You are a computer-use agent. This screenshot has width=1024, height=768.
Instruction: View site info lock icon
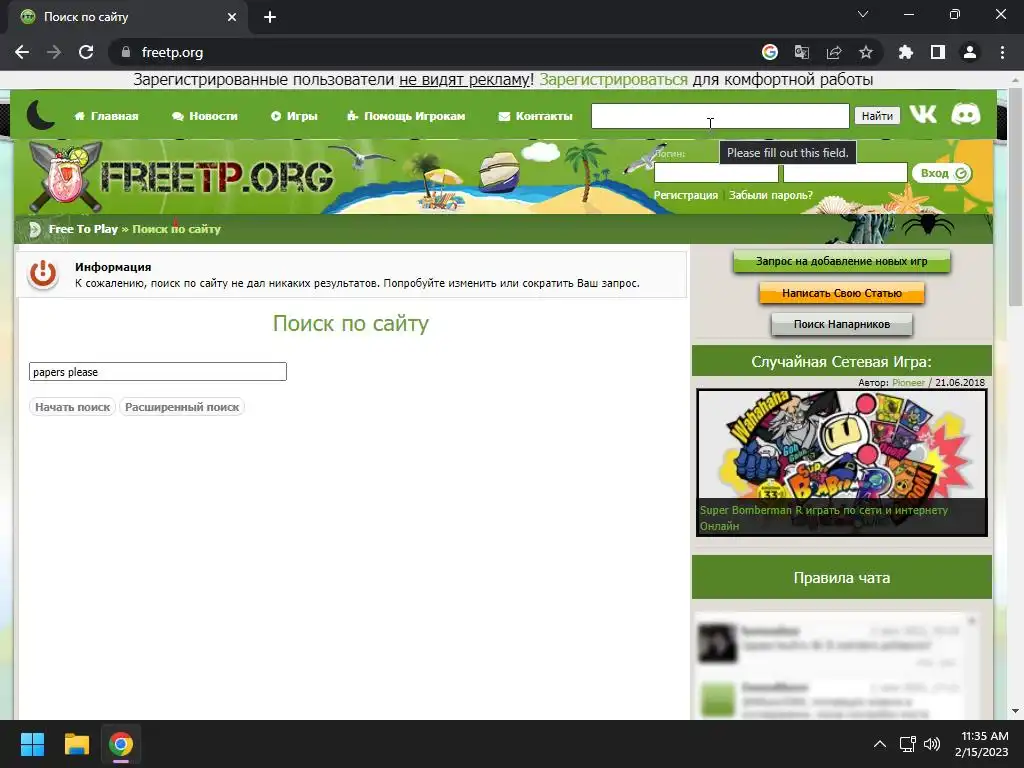pyautogui.click(x=126, y=52)
